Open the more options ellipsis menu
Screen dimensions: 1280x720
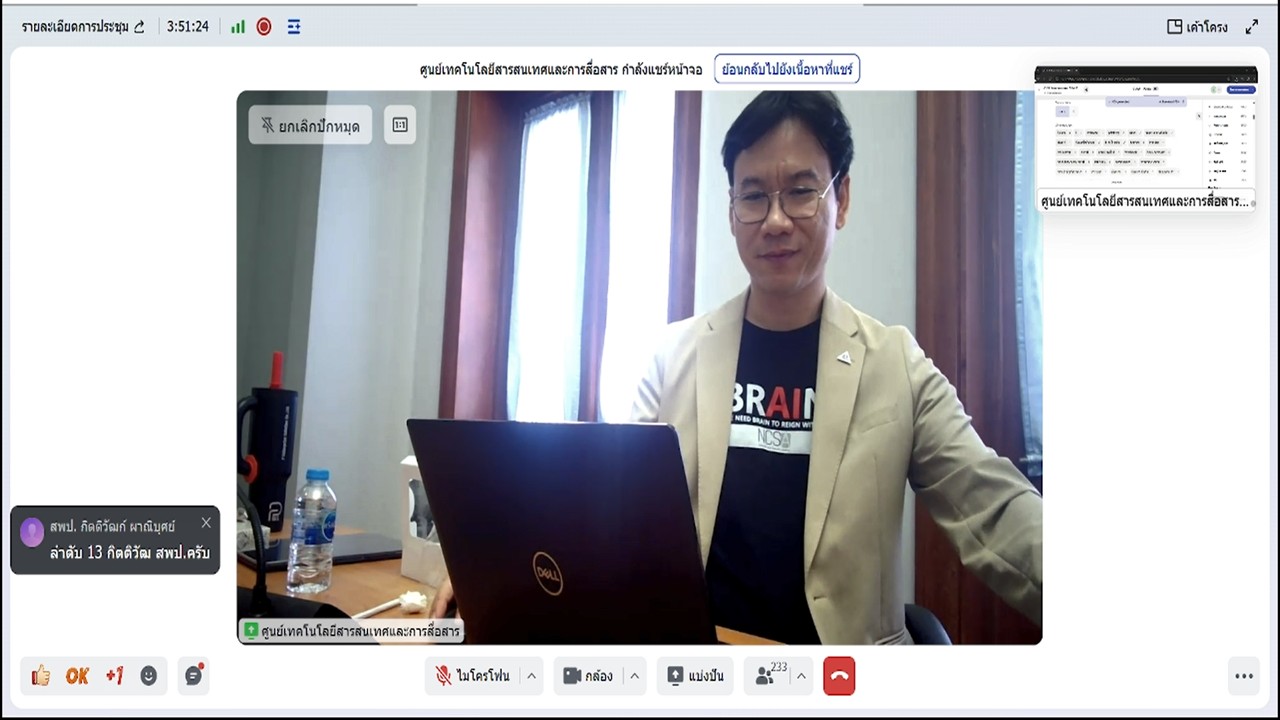[1244, 676]
